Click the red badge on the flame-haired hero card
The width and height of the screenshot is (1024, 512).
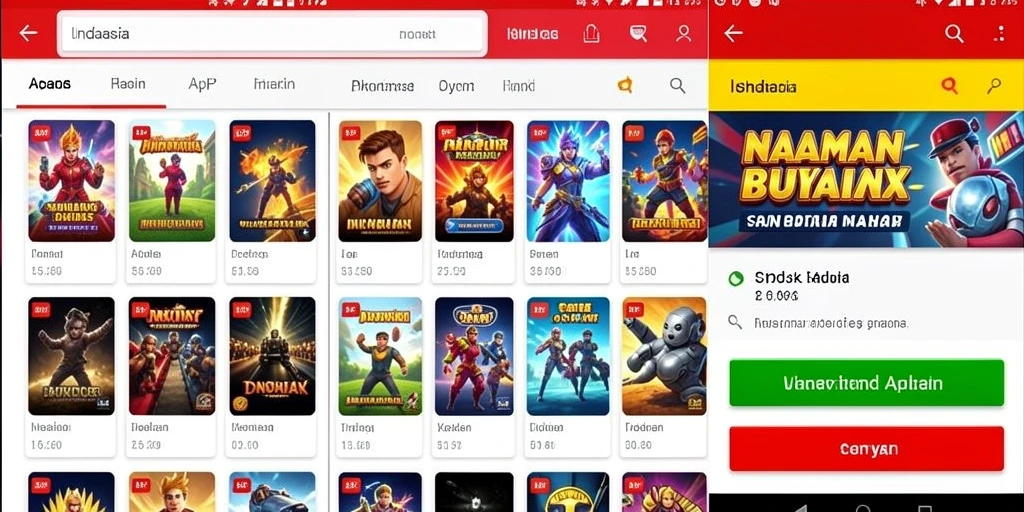point(42,133)
